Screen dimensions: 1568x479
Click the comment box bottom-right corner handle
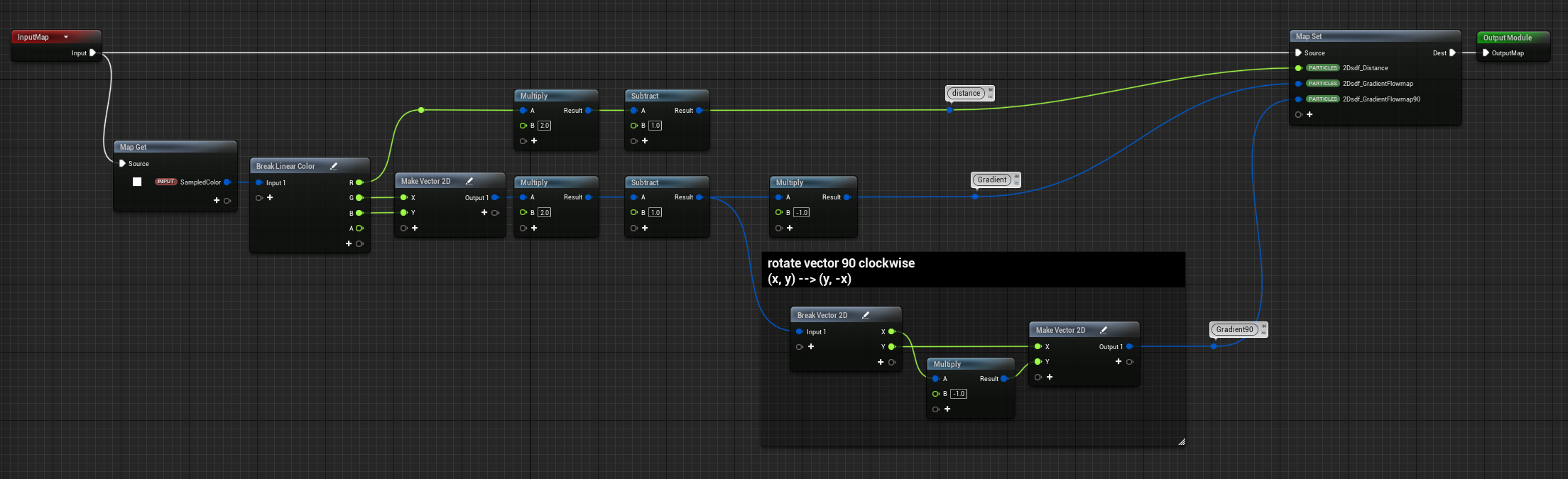click(1181, 441)
